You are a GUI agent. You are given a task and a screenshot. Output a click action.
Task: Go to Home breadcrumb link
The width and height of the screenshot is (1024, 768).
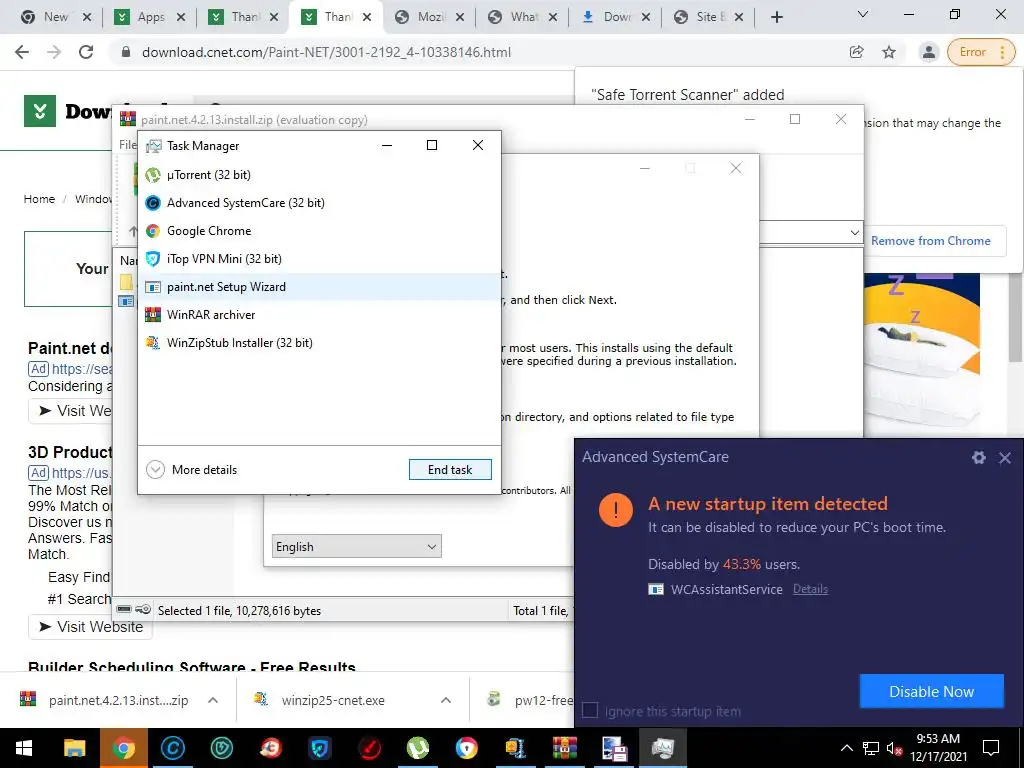pyautogui.click(x=39, y=199)
